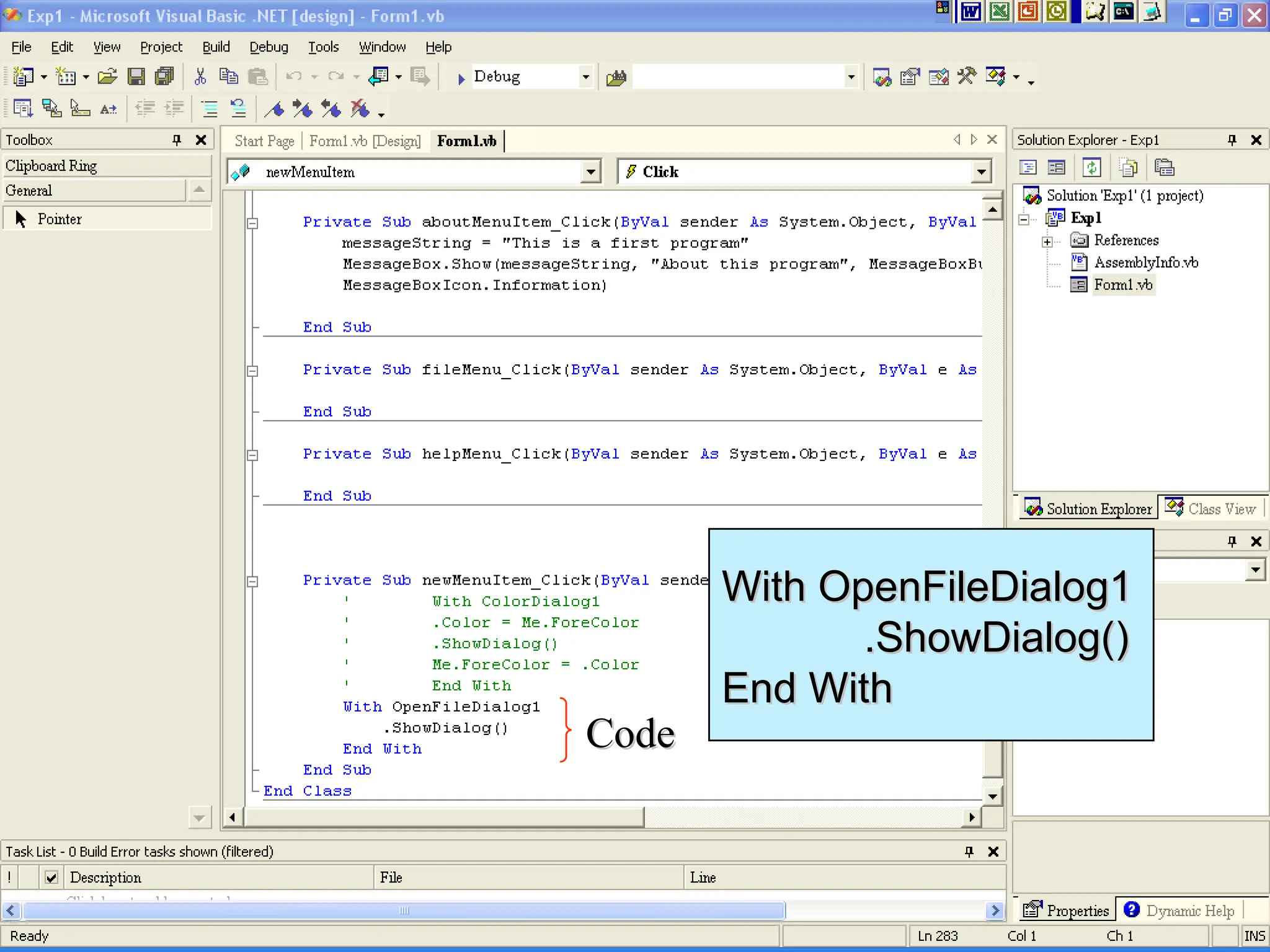The image size is (1270, 952).
Task: Open the Find combo box dropdown arrow
Action: pos(851,77)
